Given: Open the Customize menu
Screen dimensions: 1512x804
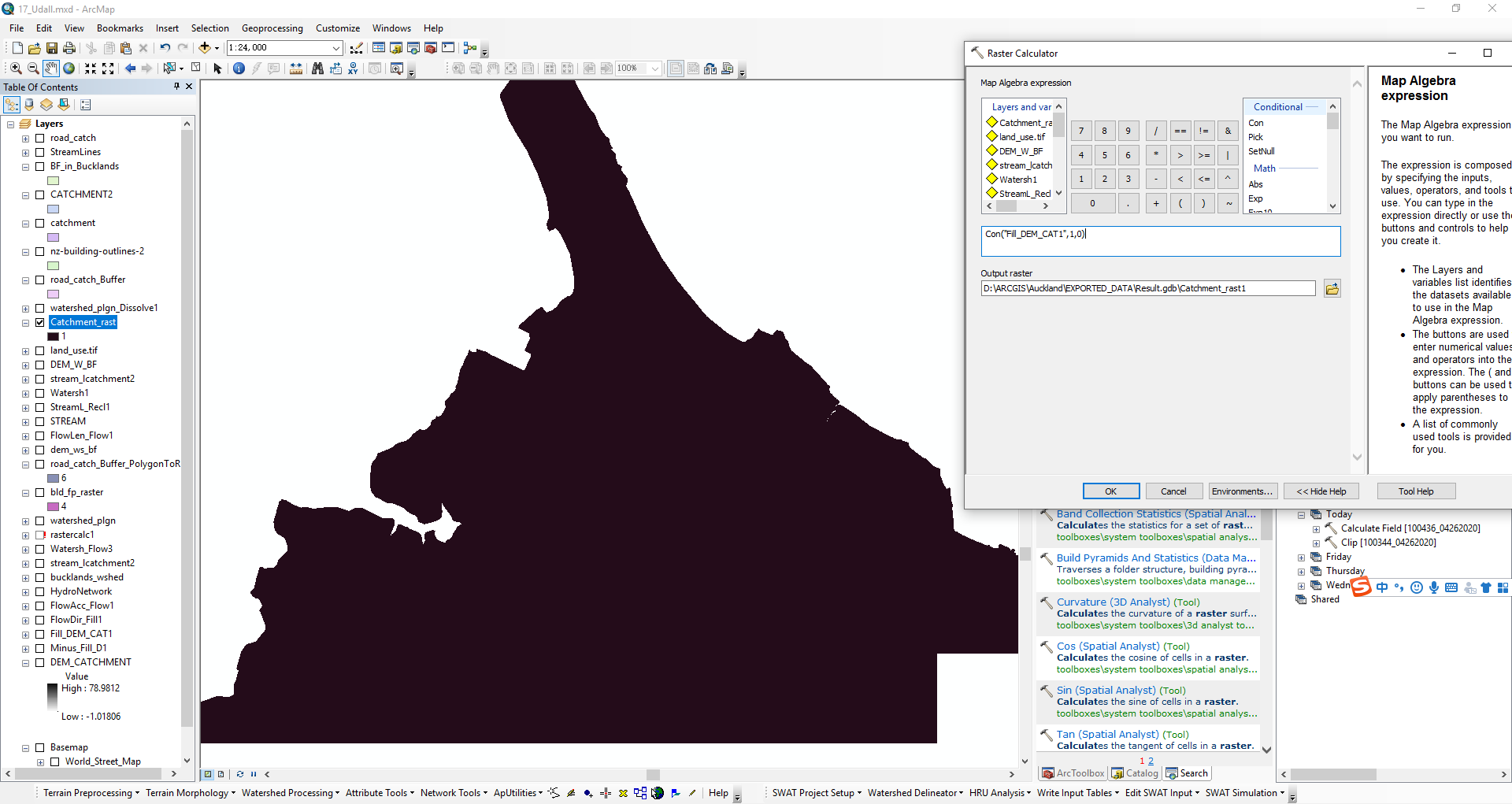Looking at the screenshot, I should coord(338,28).
